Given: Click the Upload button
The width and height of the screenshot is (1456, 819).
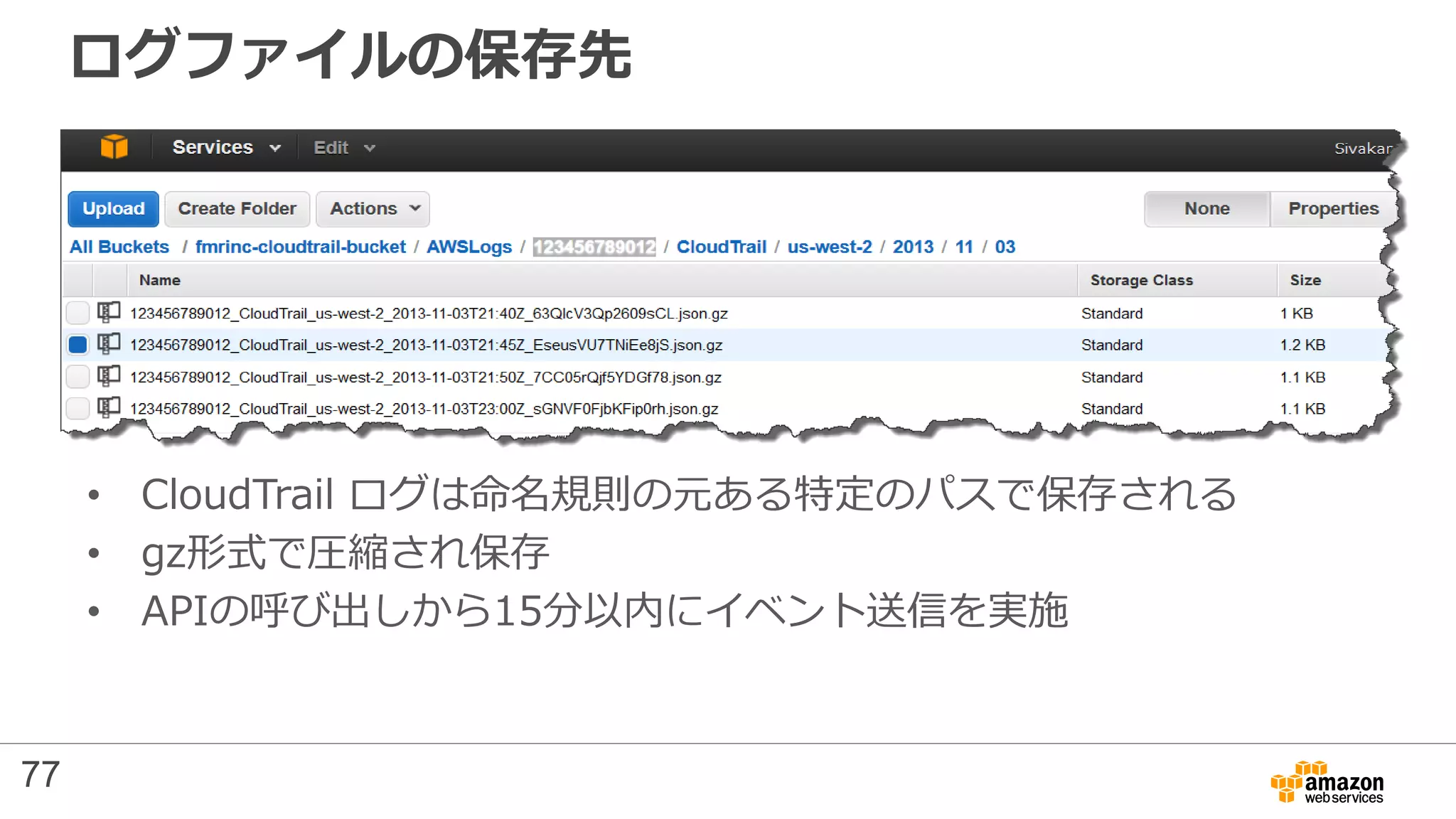Looking at the screenshot, I should click(114, 209).
